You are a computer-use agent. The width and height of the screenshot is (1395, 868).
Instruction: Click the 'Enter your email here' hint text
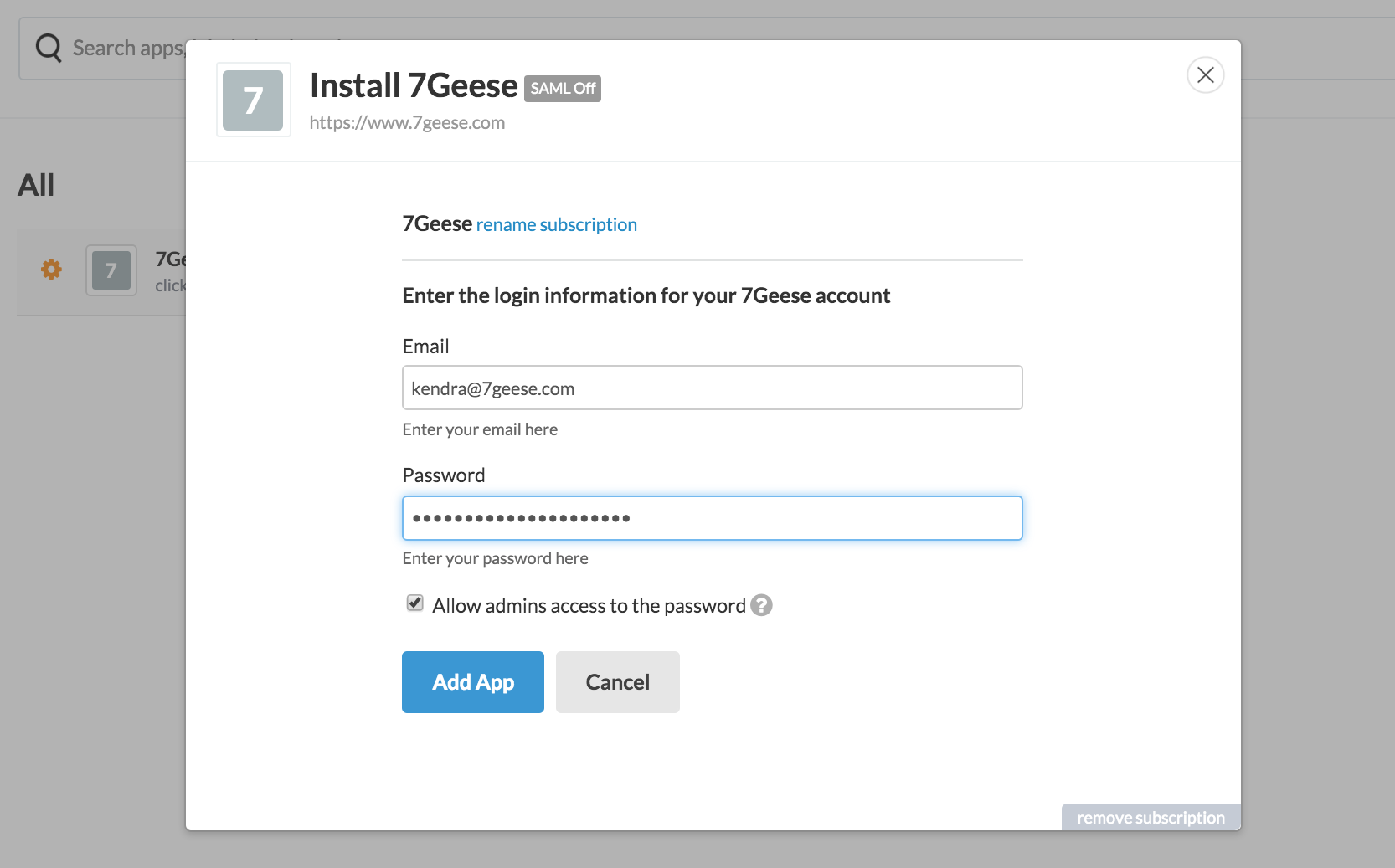pos(480,429)
